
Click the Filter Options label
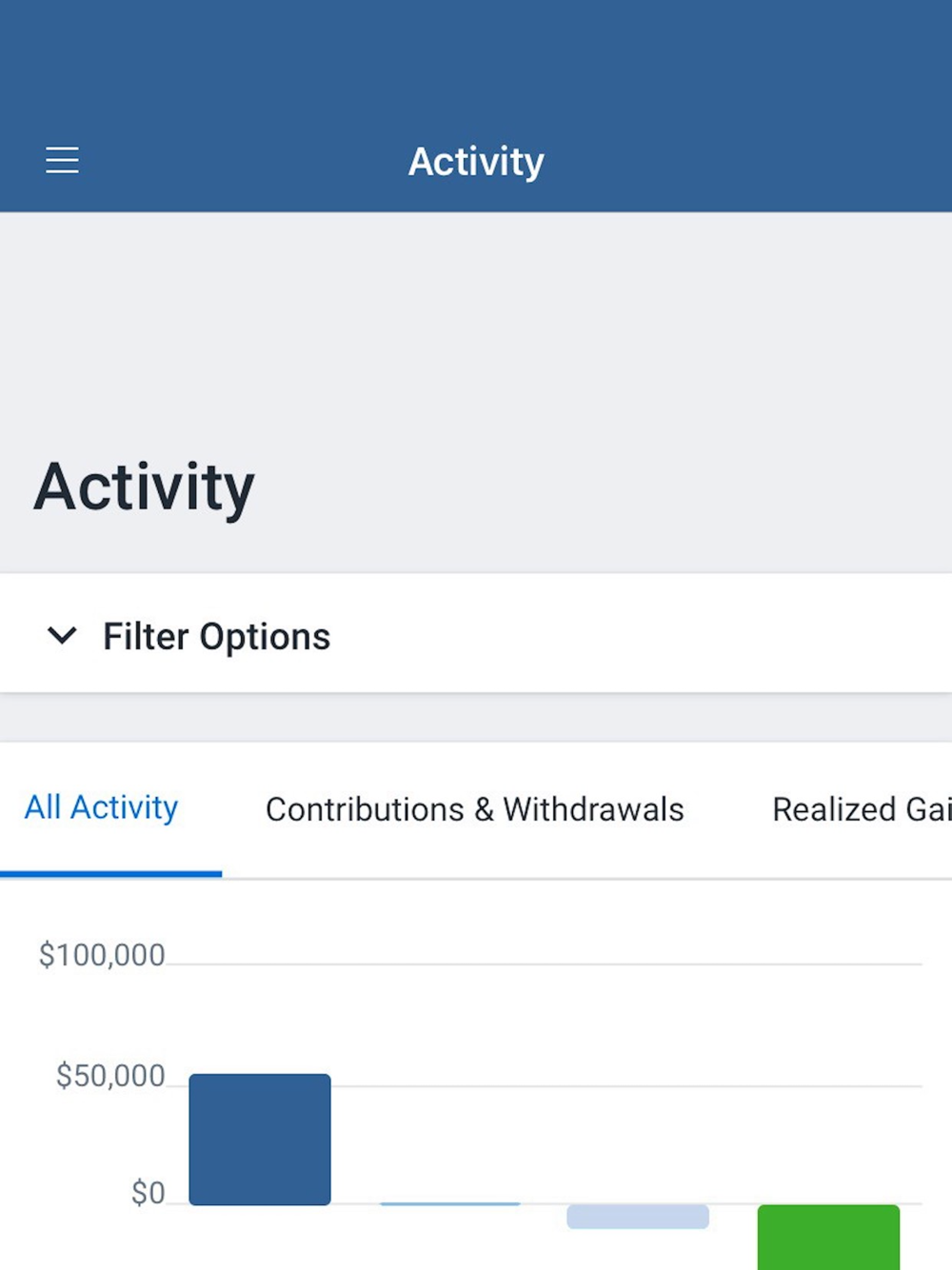(x=216, y=637)
